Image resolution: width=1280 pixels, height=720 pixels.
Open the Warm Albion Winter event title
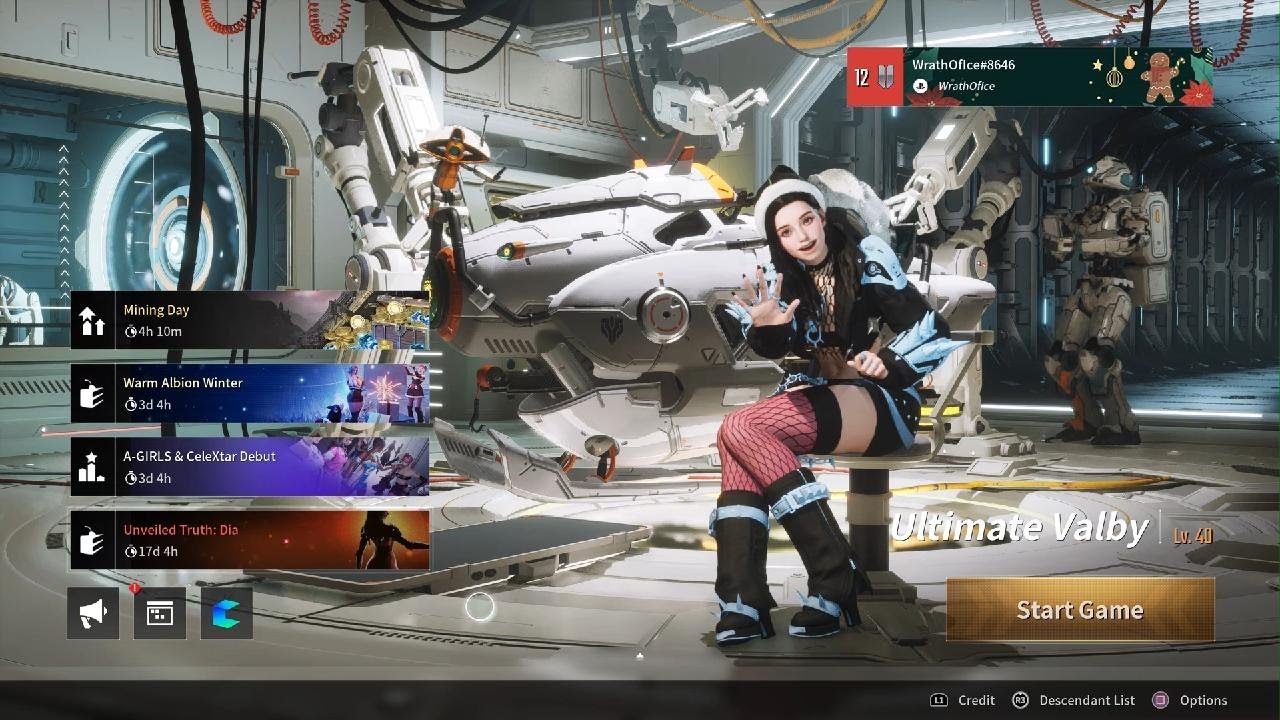point(183,383)
